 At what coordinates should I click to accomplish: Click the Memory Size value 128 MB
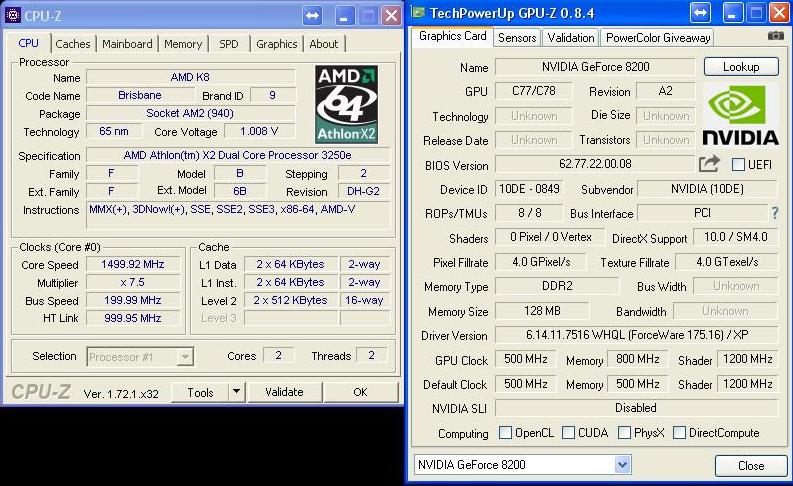542,311
